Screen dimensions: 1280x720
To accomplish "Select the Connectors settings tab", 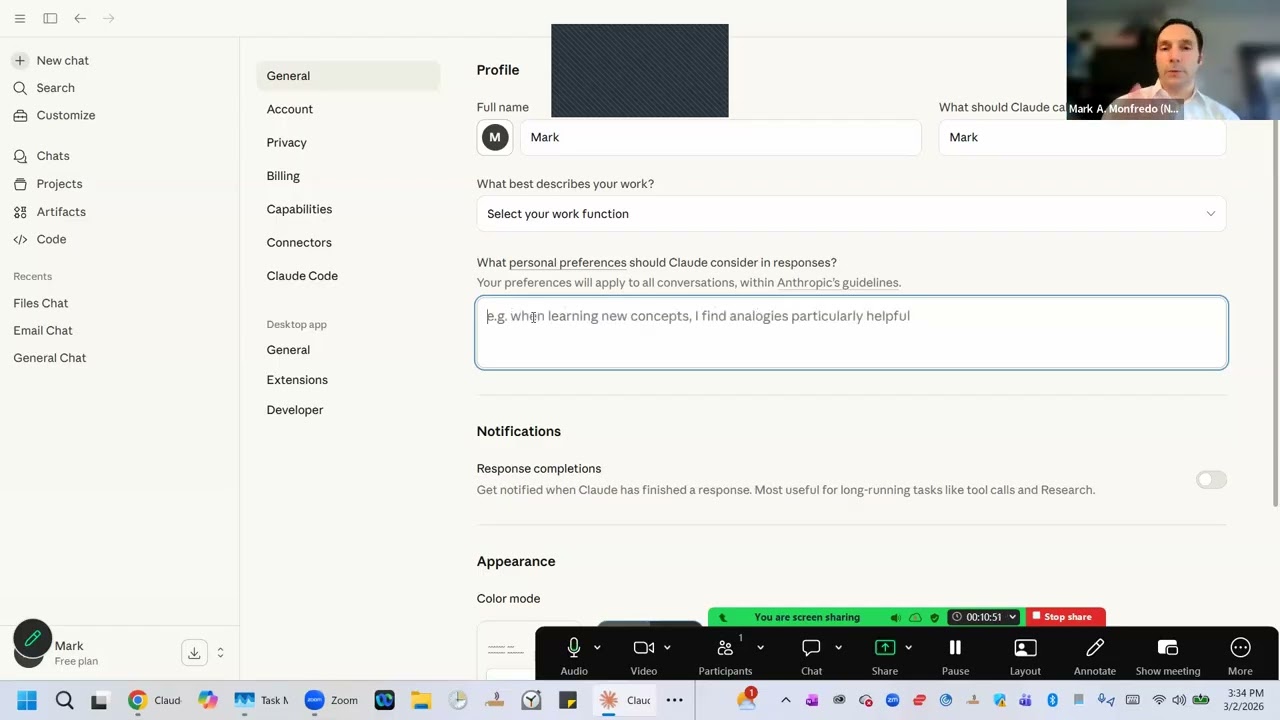I will tap(299, 242).
